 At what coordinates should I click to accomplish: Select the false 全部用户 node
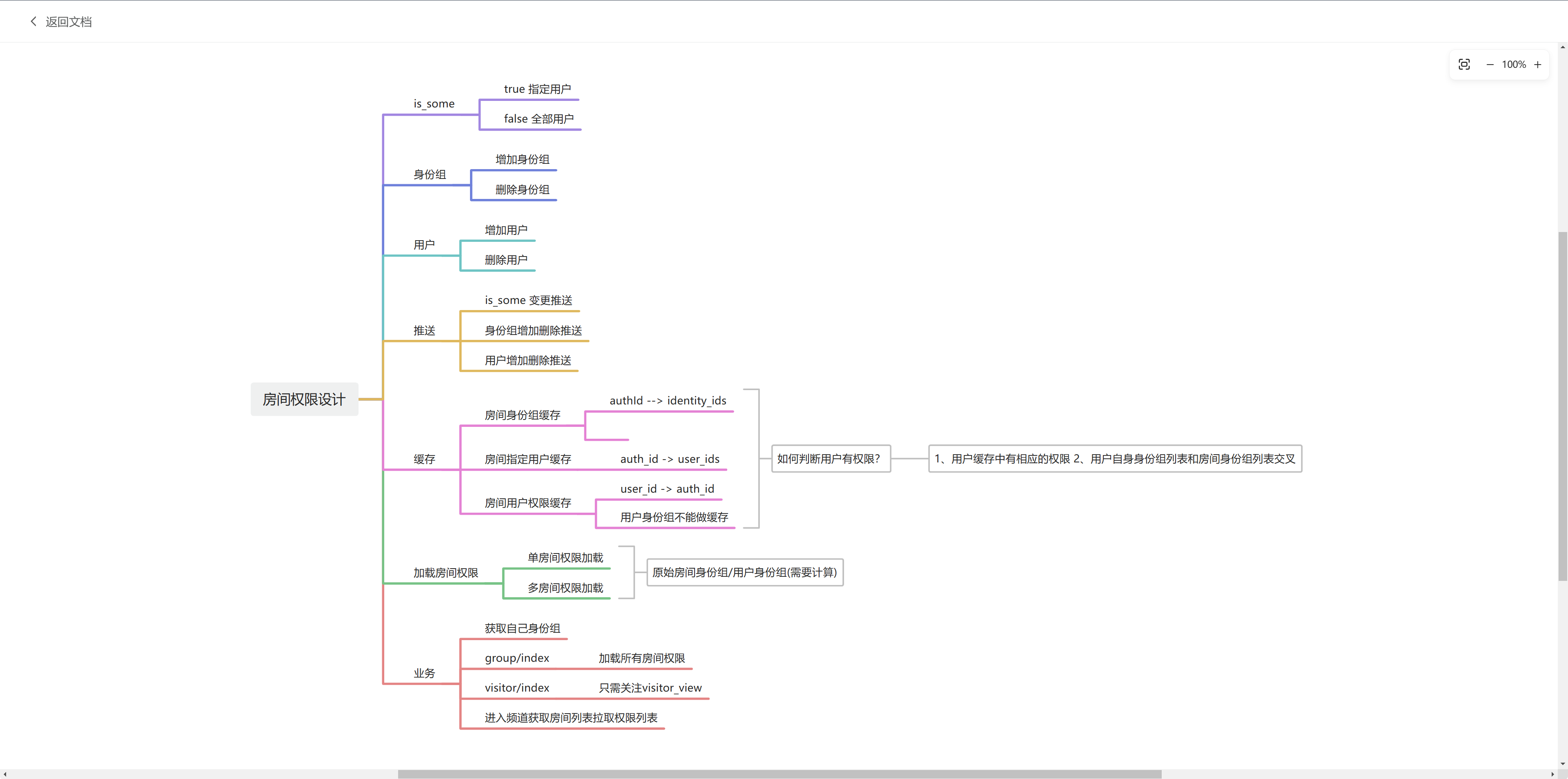pyautogui.click(x=539, y=119)
